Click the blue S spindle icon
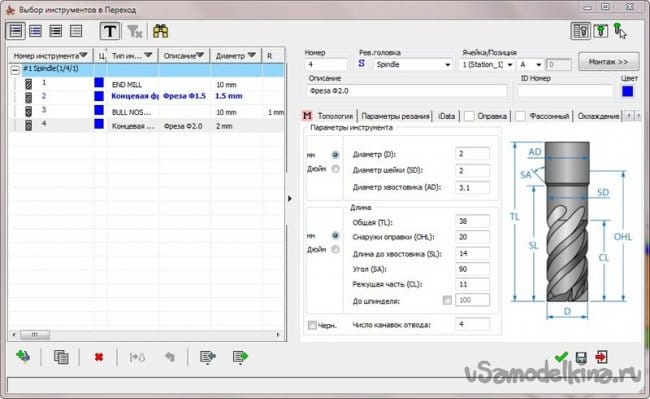 point(361,63)
